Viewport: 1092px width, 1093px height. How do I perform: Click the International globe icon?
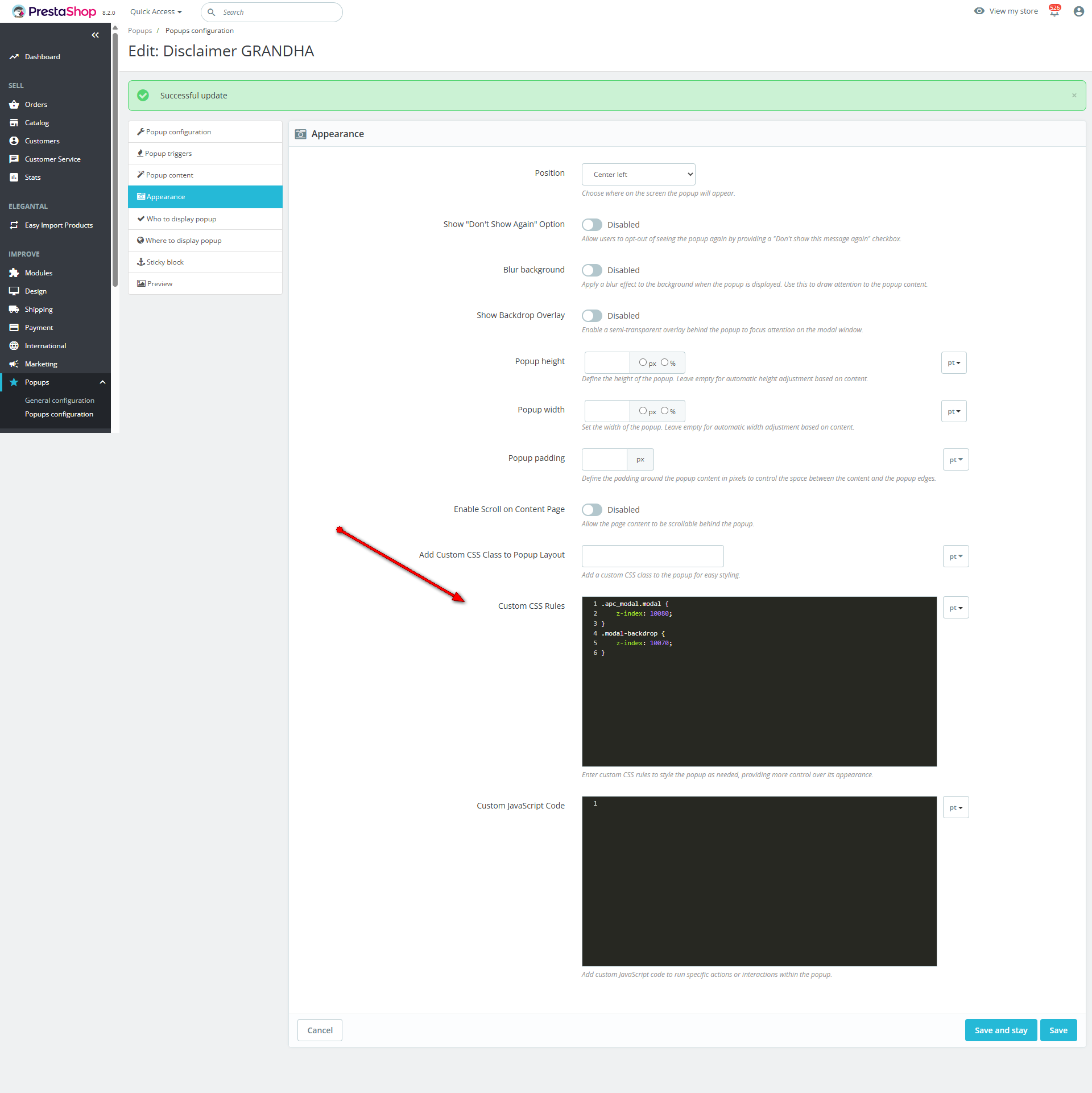click(x=14, y=346)
